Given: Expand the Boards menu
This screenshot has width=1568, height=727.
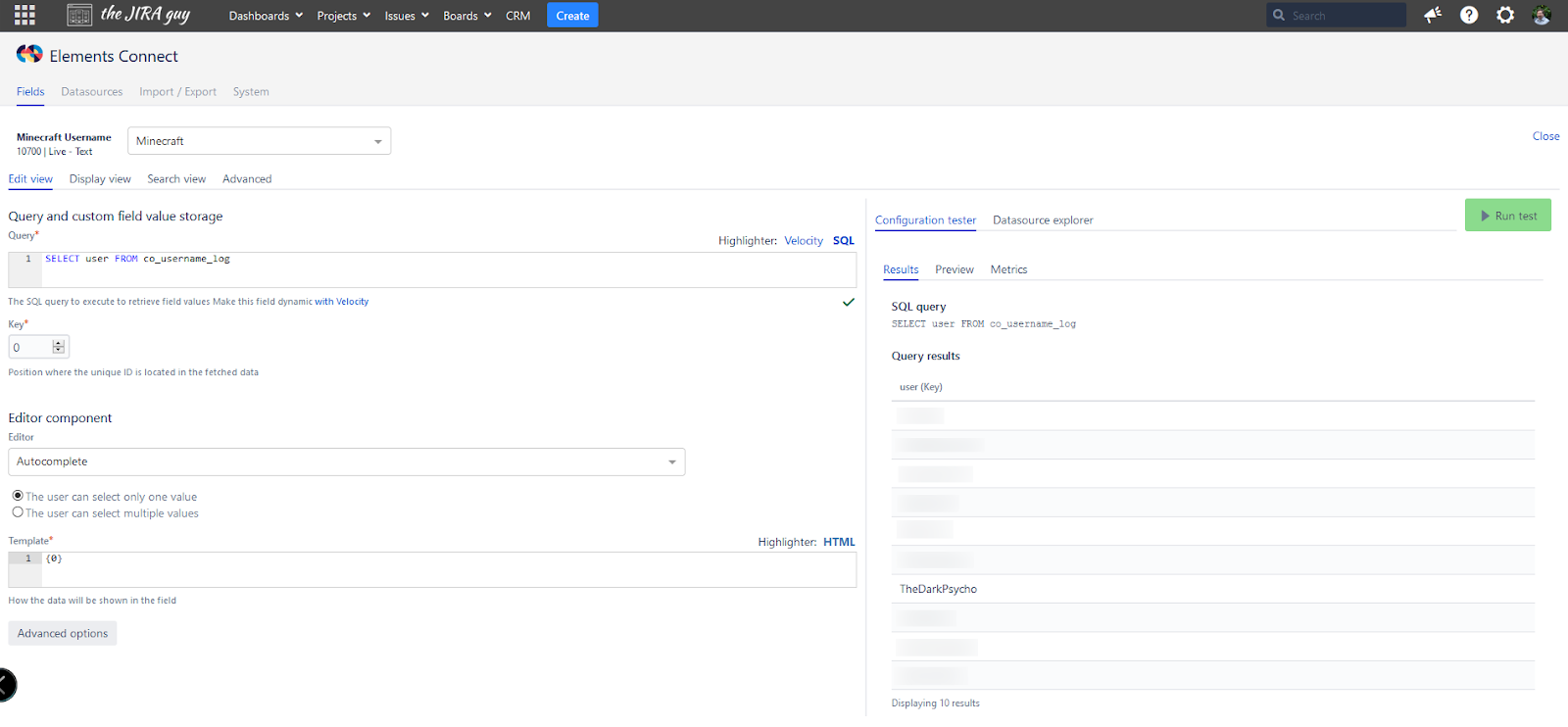Looking at the screenshot, I should click(467, 16).
